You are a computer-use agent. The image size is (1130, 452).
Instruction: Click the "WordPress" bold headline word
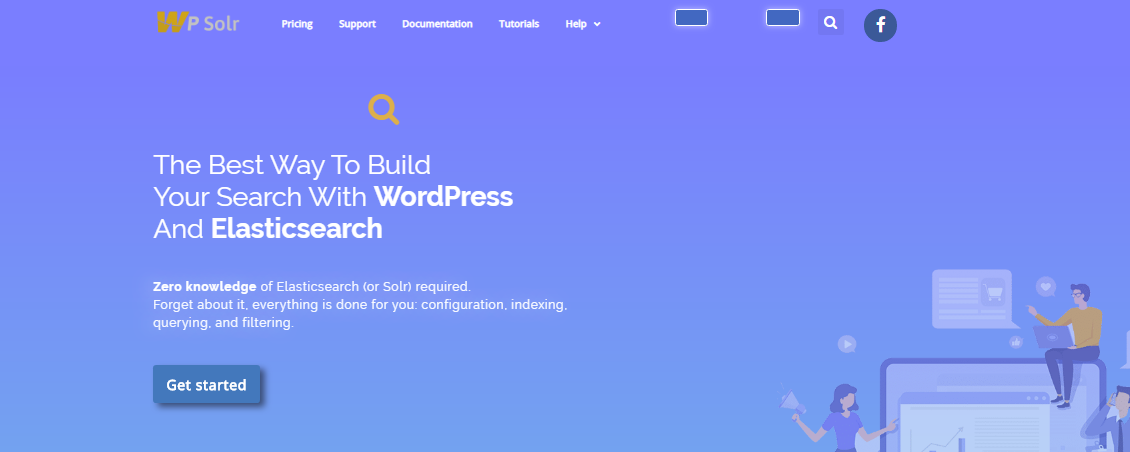(443, 196)
